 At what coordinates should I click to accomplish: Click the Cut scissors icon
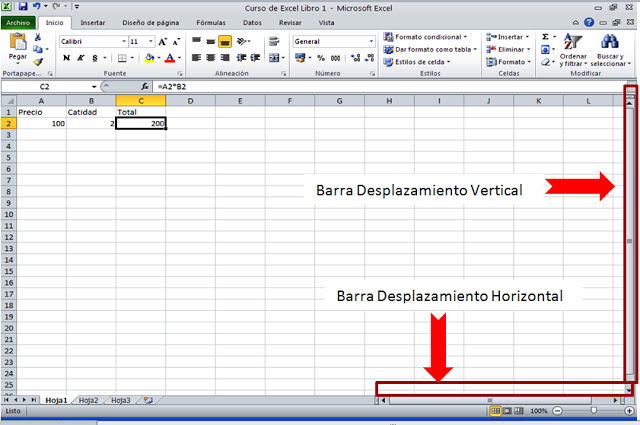(39, 36)
